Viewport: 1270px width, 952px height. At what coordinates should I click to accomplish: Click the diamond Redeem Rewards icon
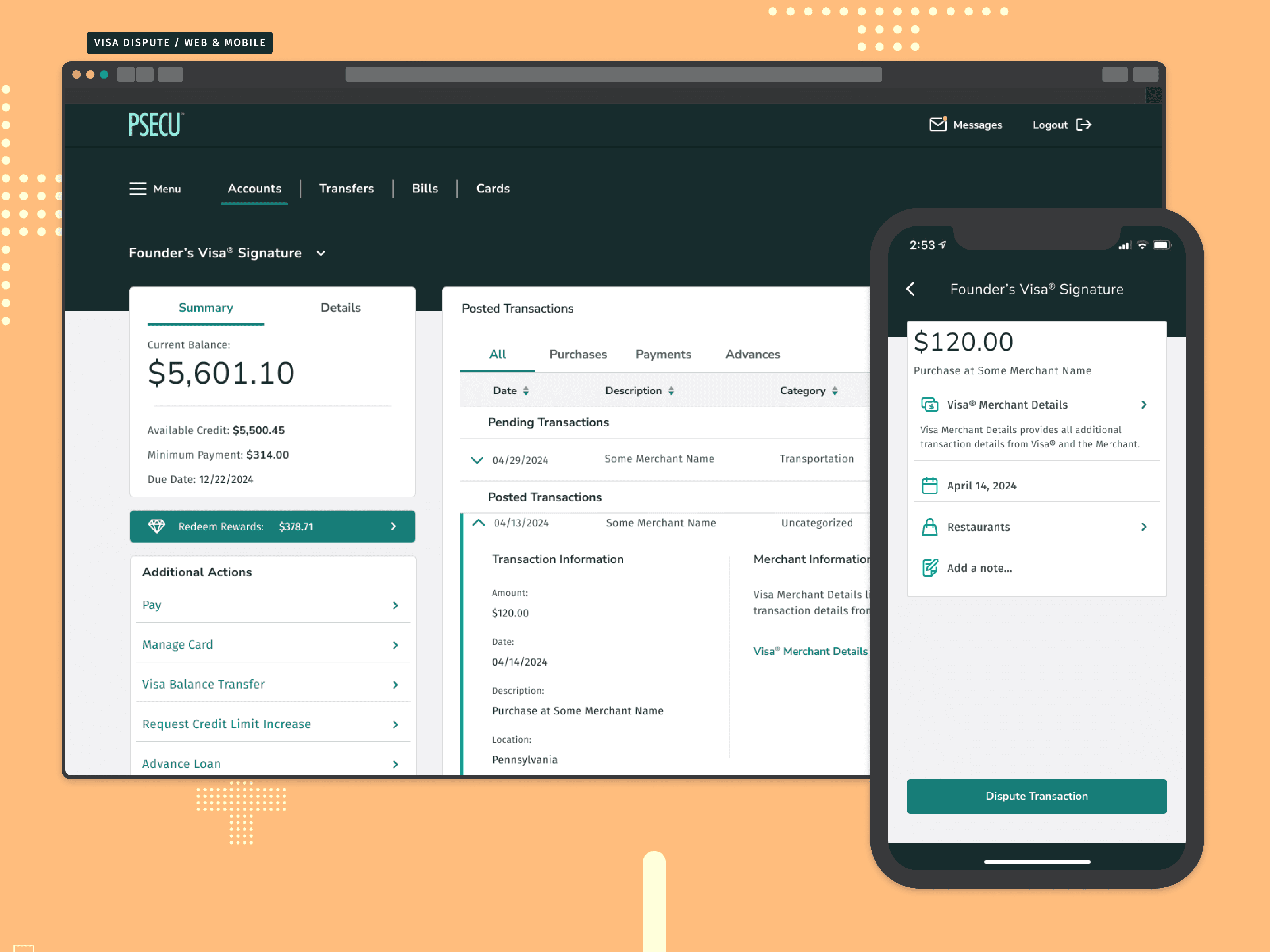[x=157, y=526]
